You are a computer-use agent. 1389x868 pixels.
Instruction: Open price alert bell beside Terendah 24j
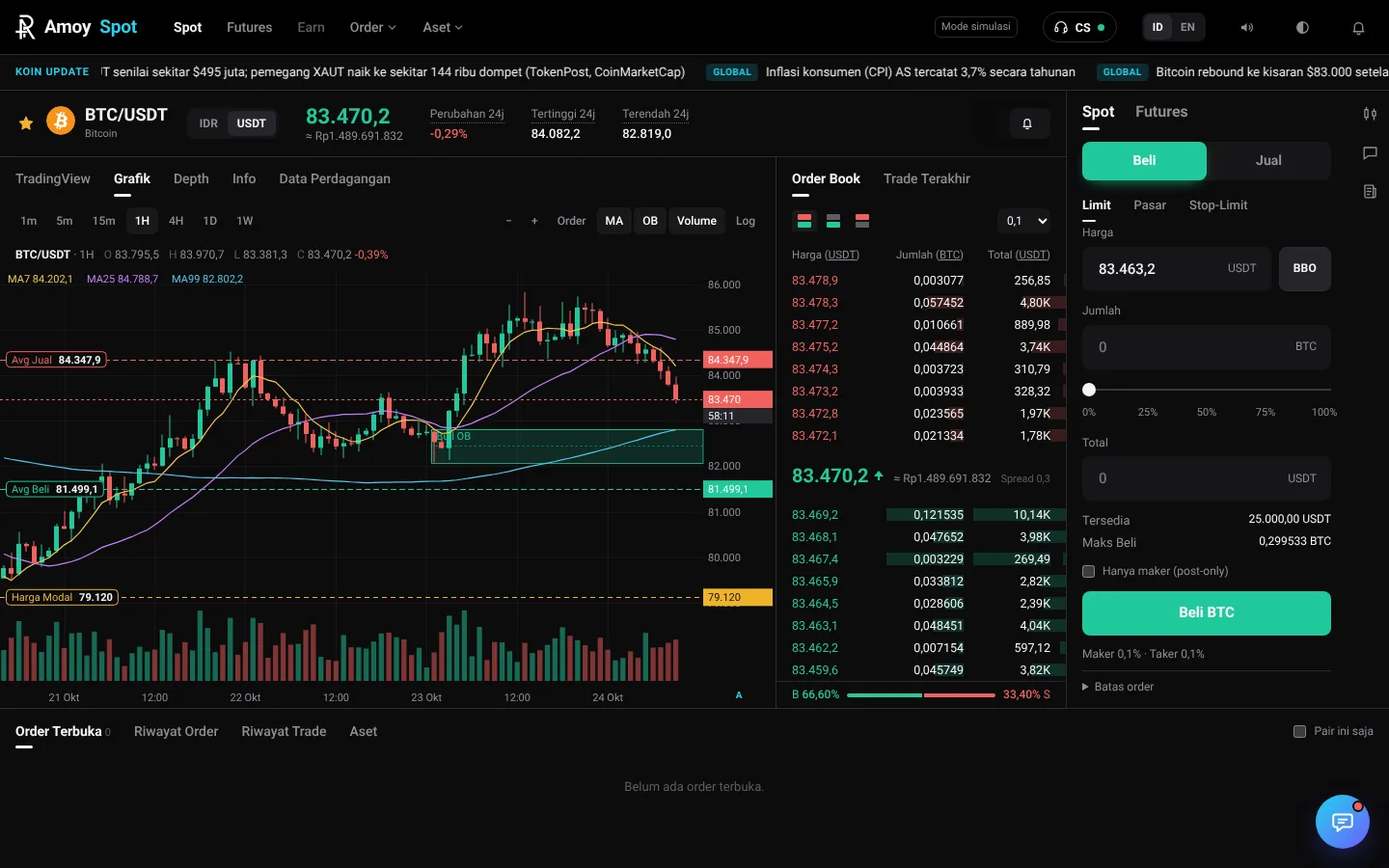point(1027,123)
